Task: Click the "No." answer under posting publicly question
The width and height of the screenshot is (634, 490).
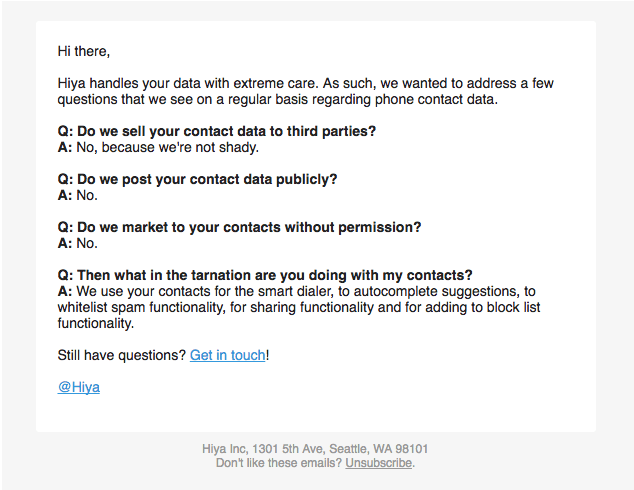Action: tap(87, 195)
